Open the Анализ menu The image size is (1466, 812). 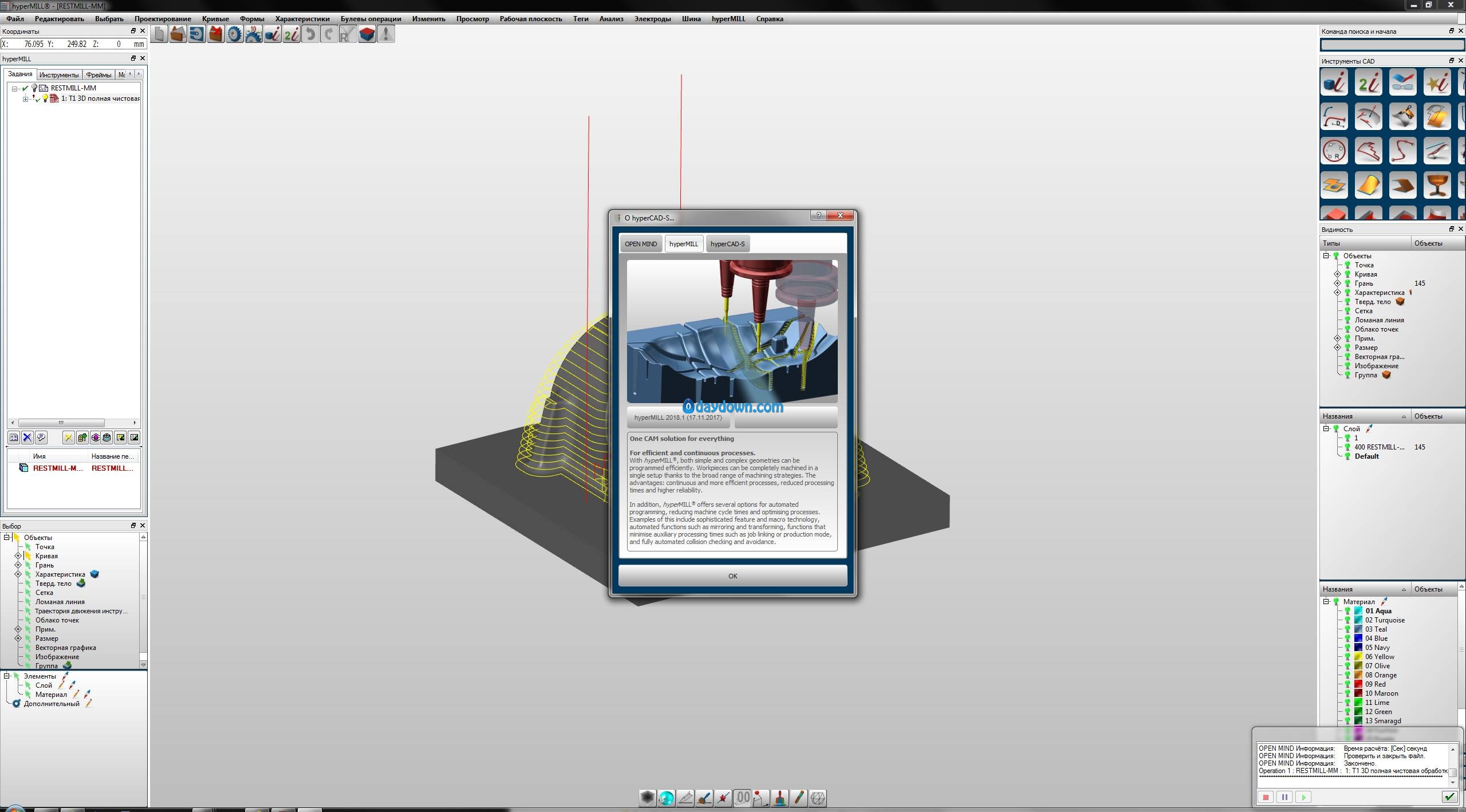pos(611,19)
